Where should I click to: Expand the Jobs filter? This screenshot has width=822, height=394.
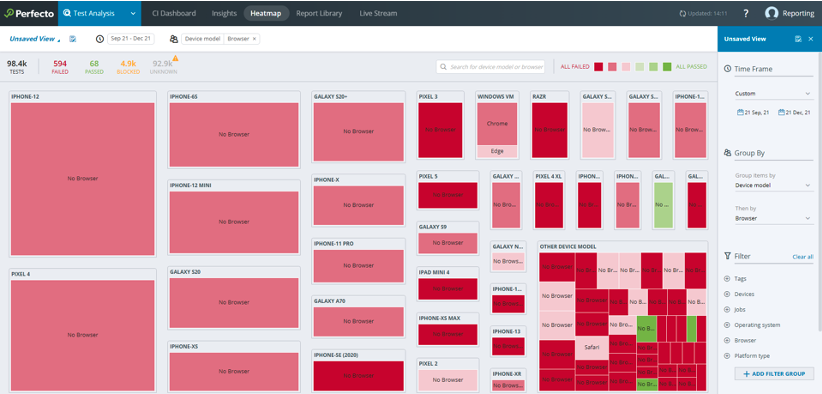(x=727, y=310)
